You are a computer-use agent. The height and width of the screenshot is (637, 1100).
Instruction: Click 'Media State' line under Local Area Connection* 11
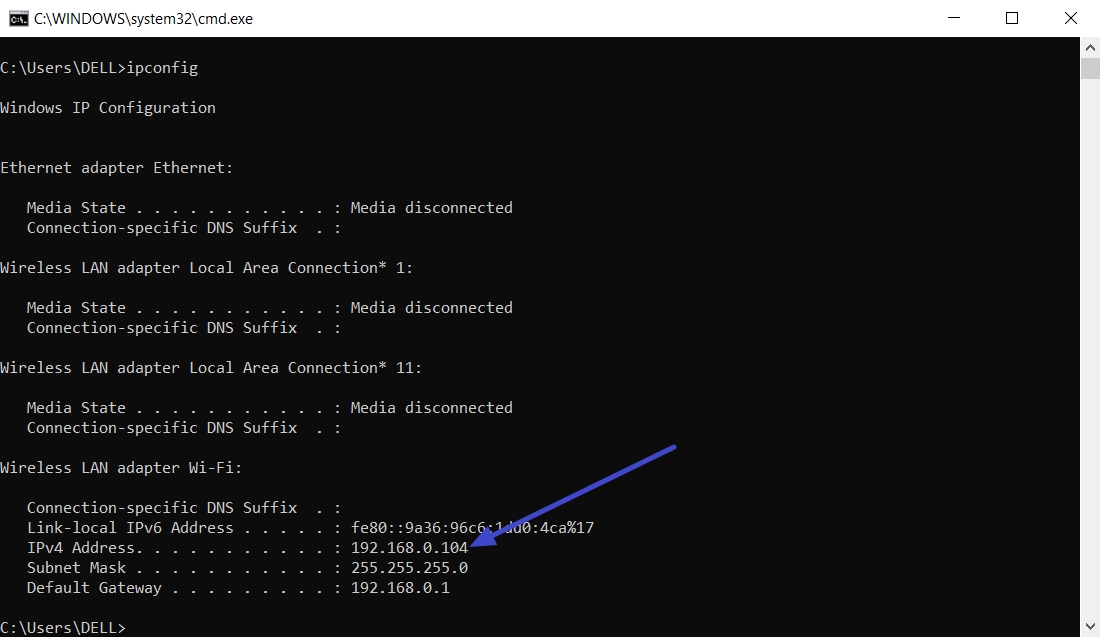pos(269,408)
